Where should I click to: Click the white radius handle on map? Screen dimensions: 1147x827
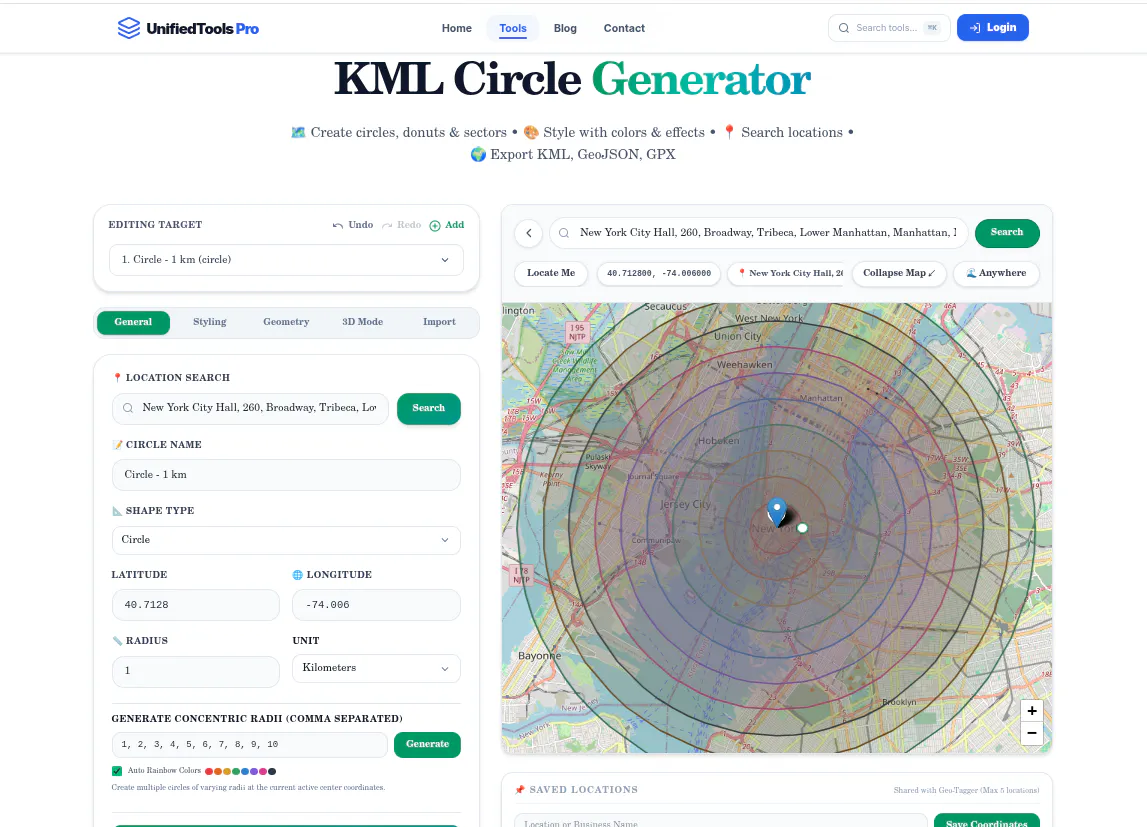pyautogui.click(x=802, y=528)
